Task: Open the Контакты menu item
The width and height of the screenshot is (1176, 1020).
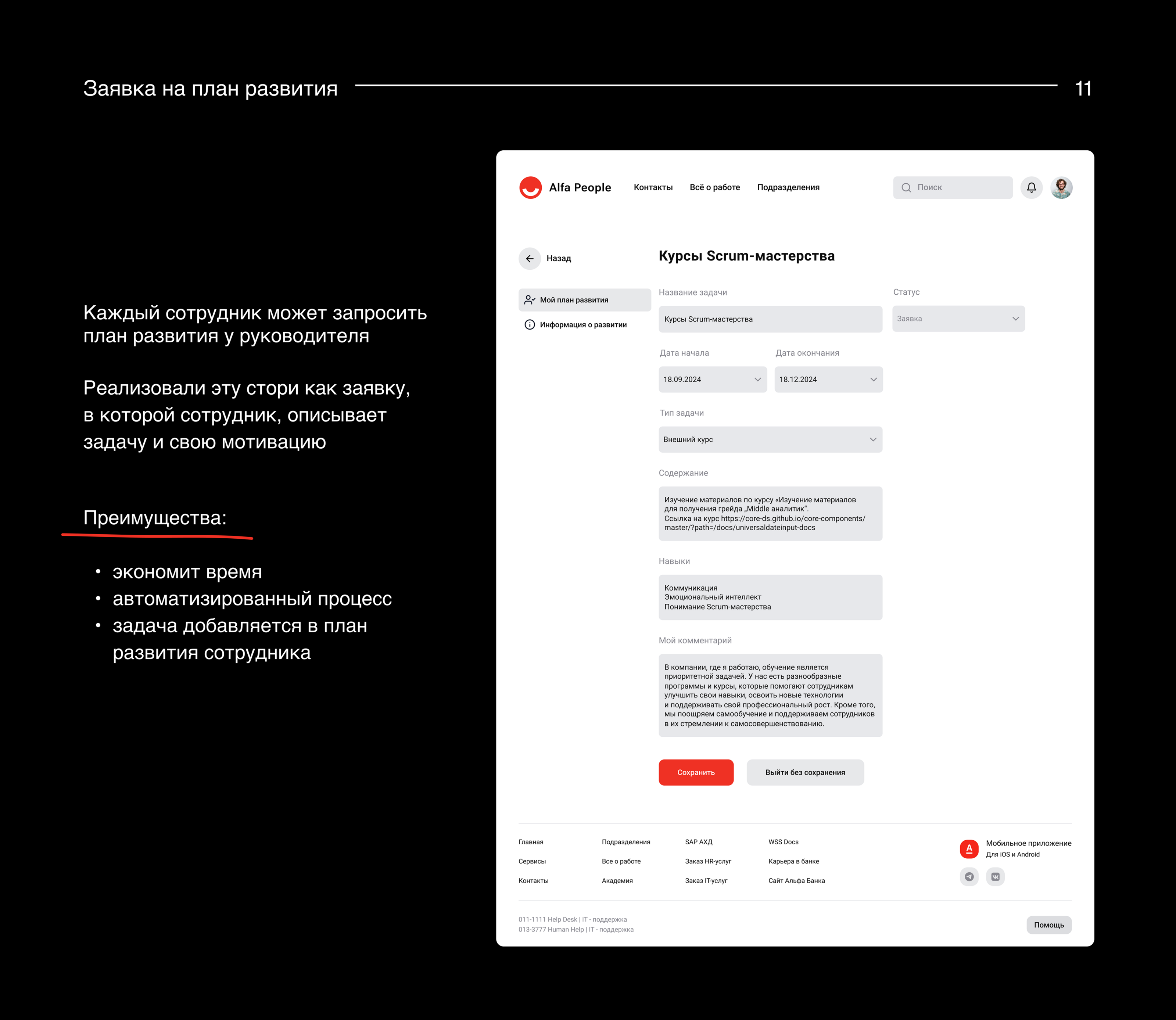Action: pyautogui.click(x=653, y=187)
